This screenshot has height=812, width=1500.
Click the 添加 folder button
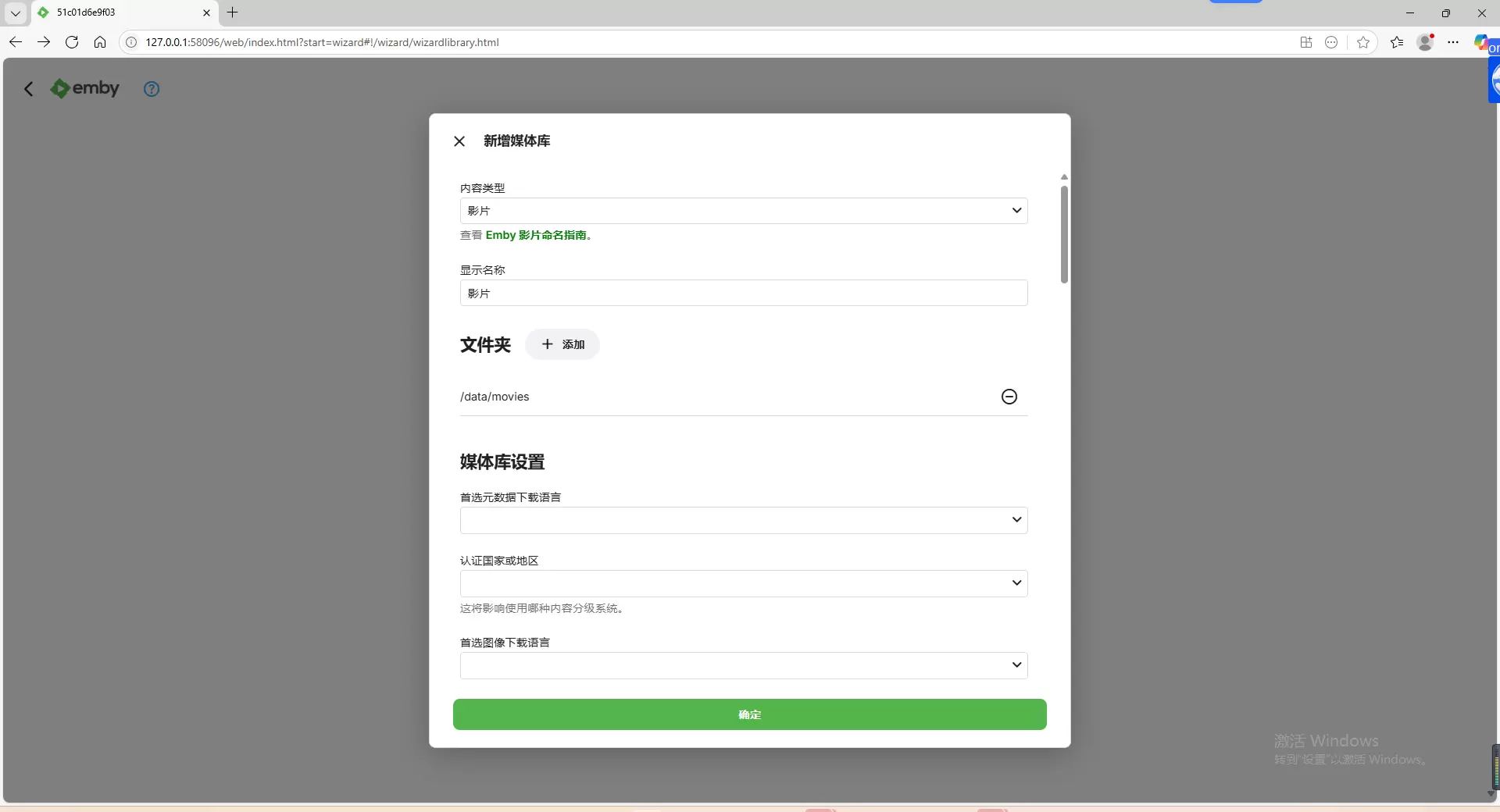pos(562,344)
